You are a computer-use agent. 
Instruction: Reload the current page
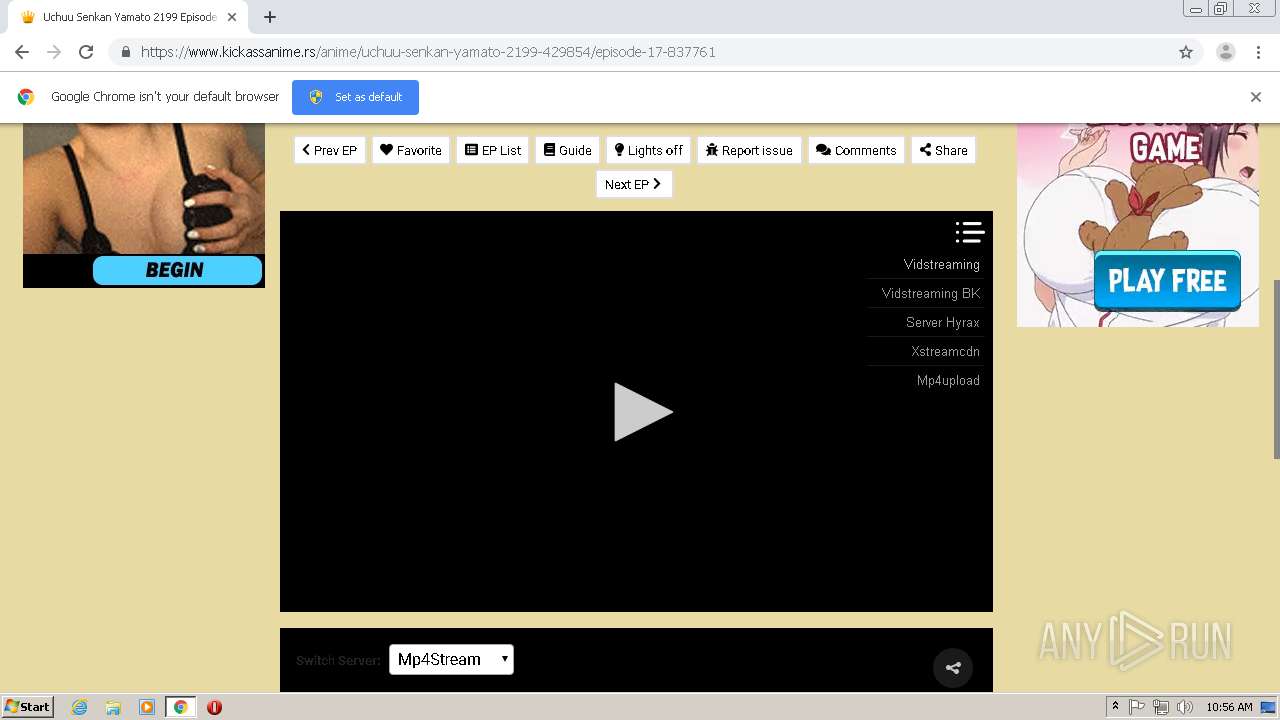tap(86, 52)
